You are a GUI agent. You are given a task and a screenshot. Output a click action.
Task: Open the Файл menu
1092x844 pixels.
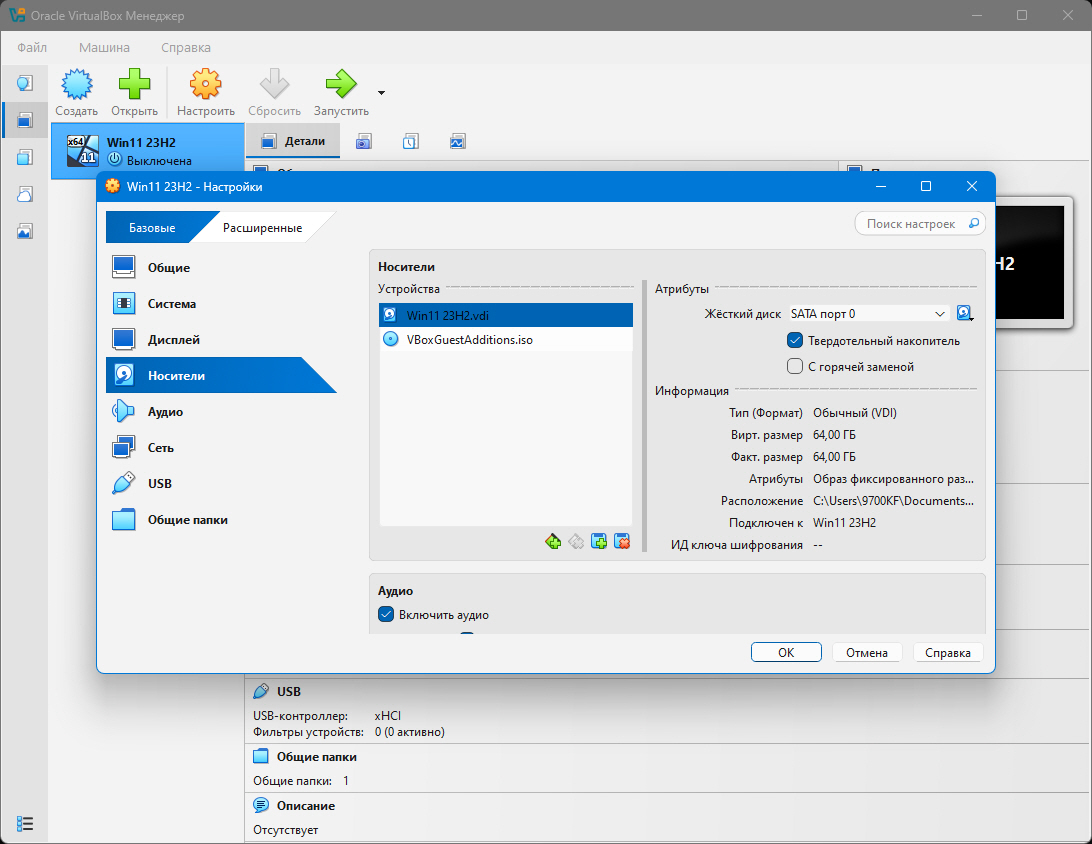[x=32, y=47]
